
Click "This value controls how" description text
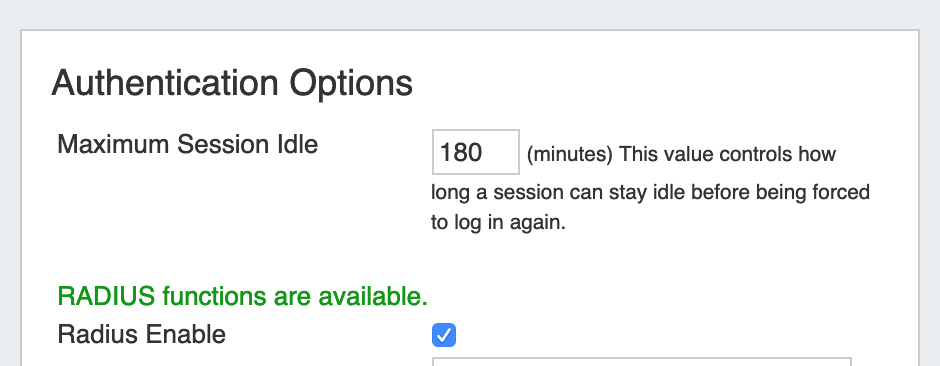(728, 155)
